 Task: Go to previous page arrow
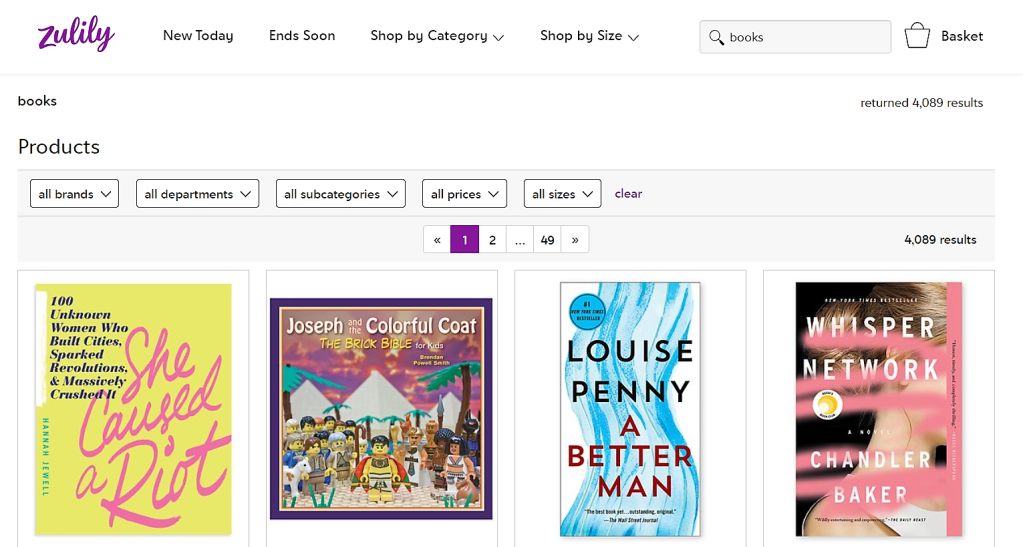[437, 240]
